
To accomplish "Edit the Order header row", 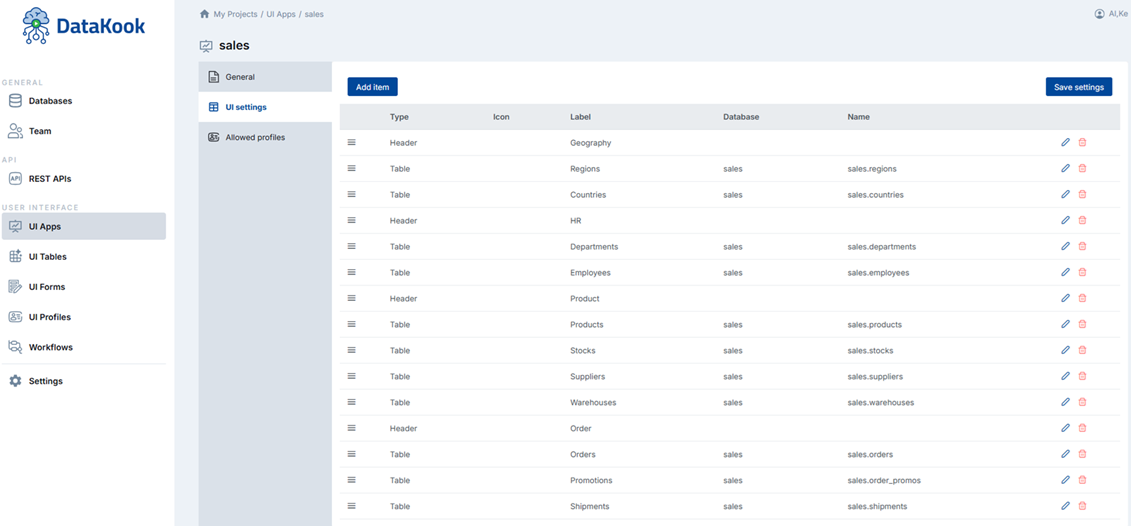I will click(1065, 428).
